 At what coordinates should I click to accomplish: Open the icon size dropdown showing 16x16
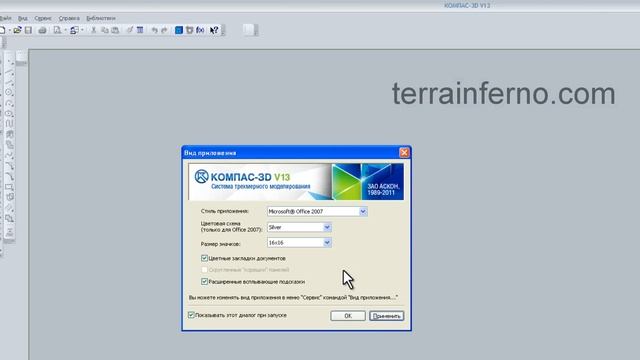299,242
